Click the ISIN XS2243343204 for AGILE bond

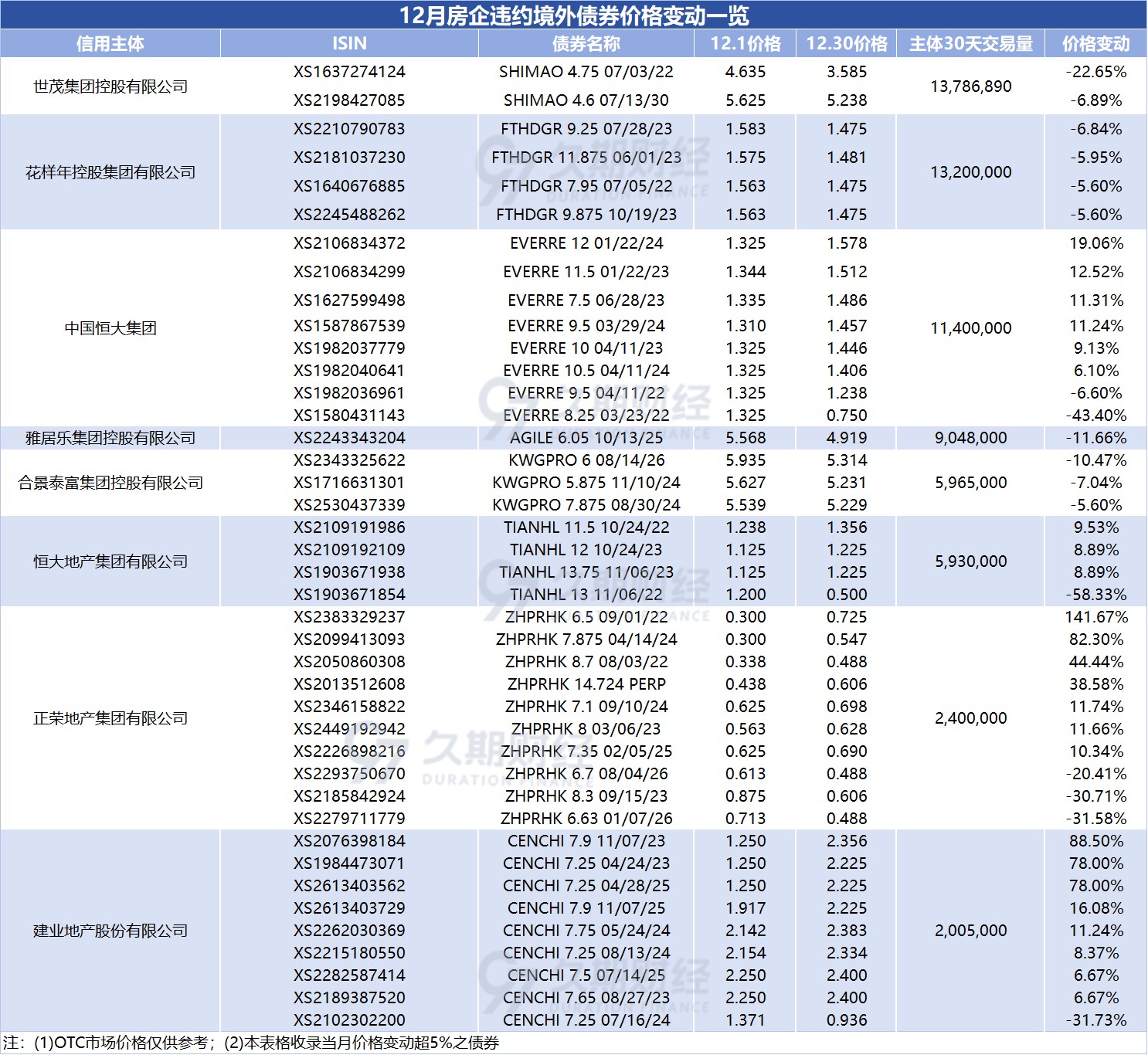[349, 437]
